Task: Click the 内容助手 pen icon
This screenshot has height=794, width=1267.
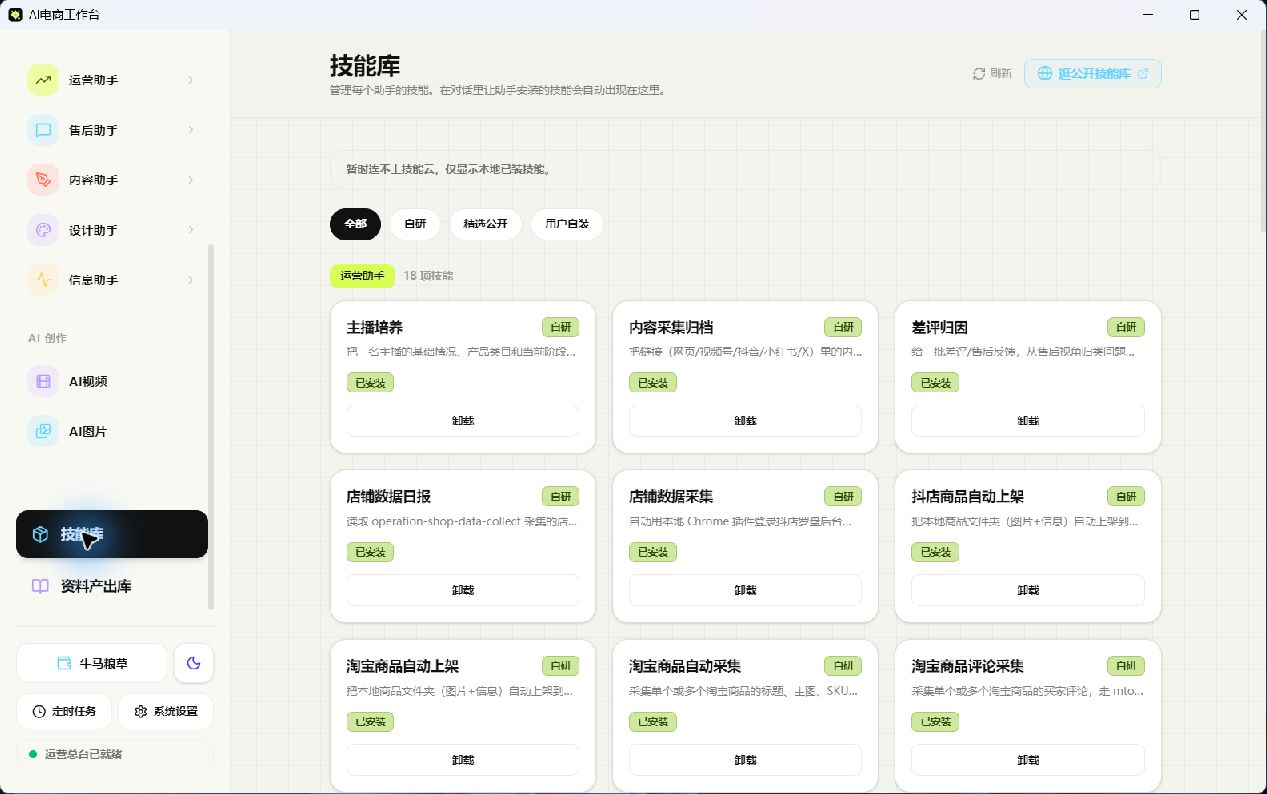Action: 43,180
